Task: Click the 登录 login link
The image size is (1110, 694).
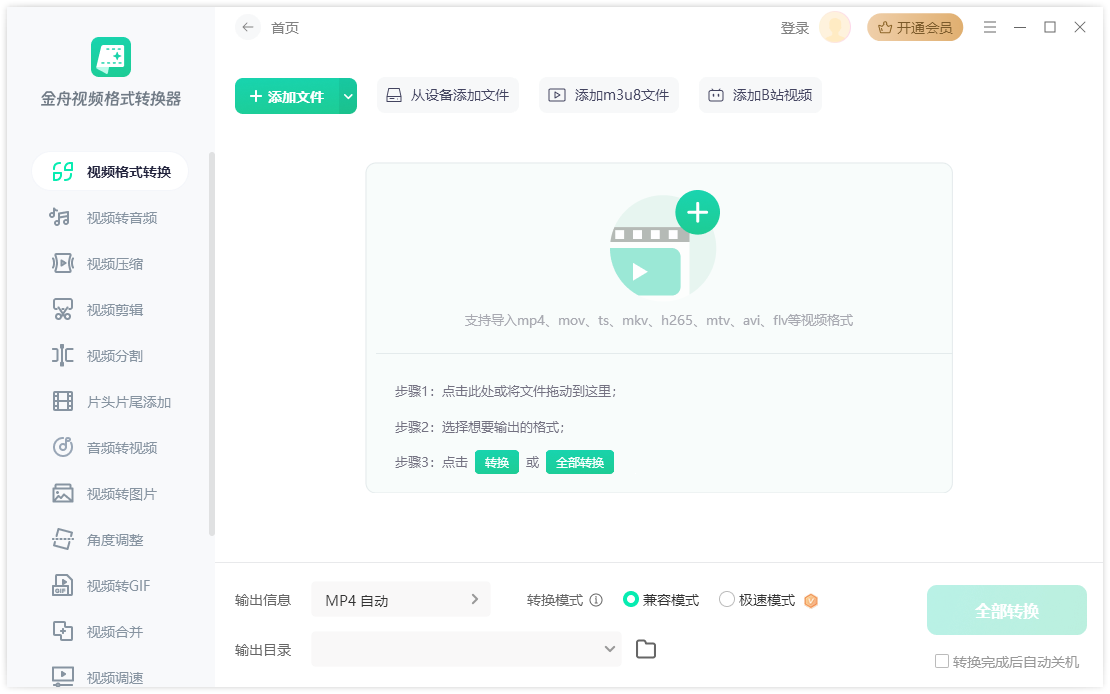Action: pos(794,27)
